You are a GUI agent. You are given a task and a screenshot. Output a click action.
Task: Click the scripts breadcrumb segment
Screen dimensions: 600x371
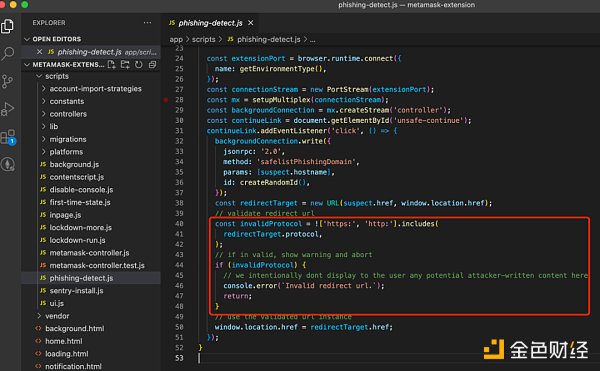[204, 39]
